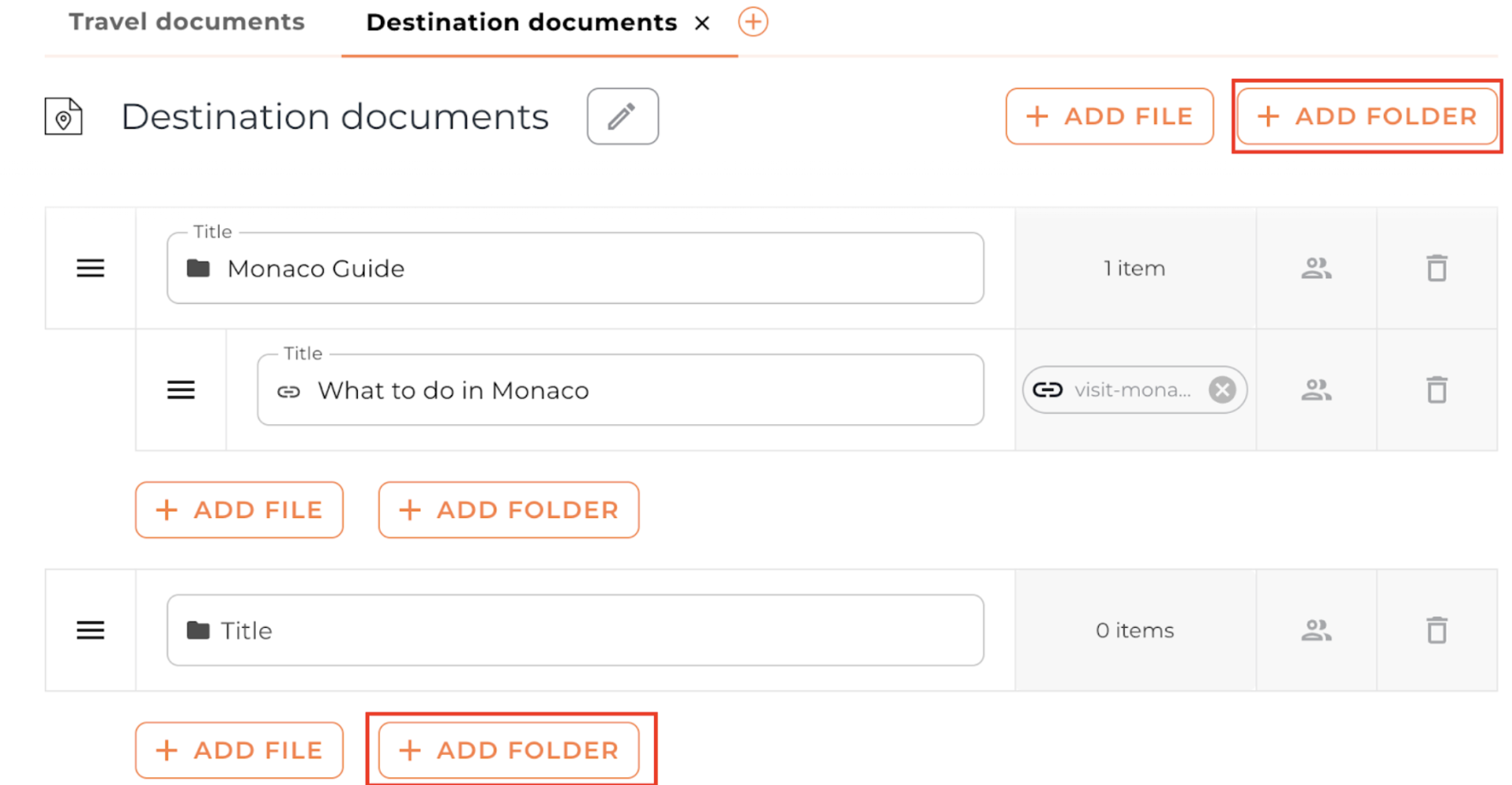Click the drag handle for What to do in Monaco
The height and width of the screenshot is (785, 1512).
(x=181, y=390)
